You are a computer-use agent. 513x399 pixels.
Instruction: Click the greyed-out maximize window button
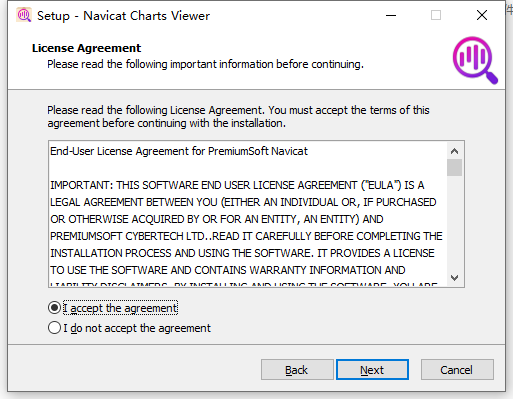(436, 15)
